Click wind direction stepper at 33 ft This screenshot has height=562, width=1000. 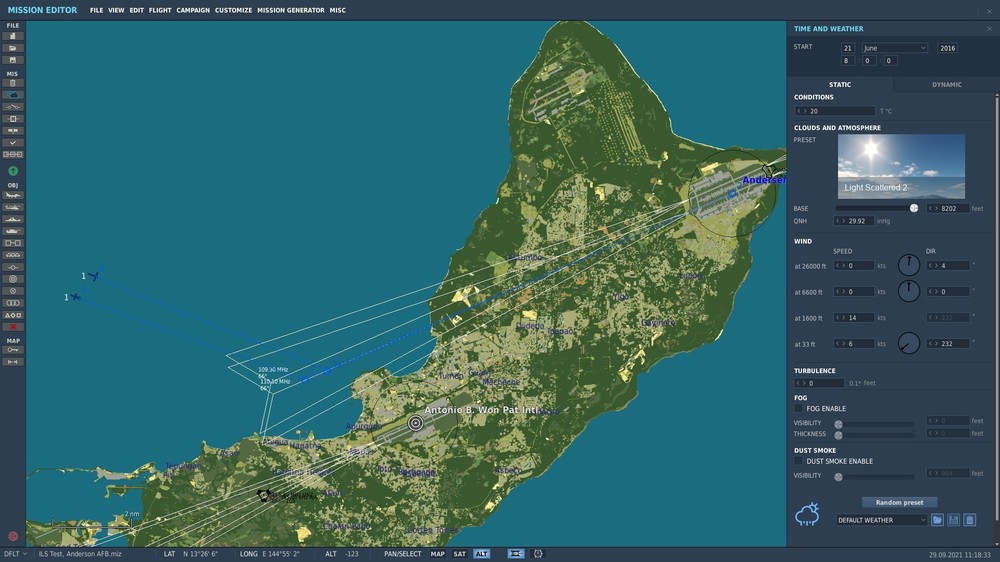[948, 343]
